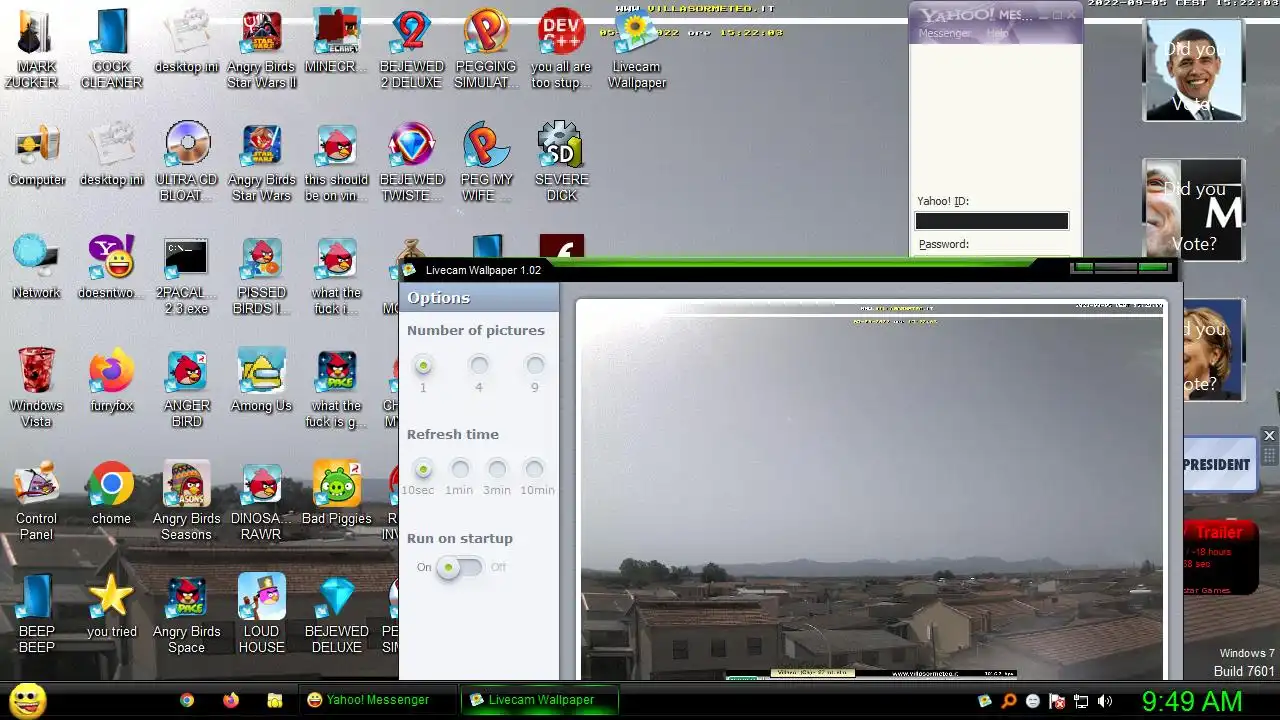Image resolution: width=1280 pixels, height=720 pixels.
Task: Open the MINECR... desktop shortcut
Action: click(336, 40)
